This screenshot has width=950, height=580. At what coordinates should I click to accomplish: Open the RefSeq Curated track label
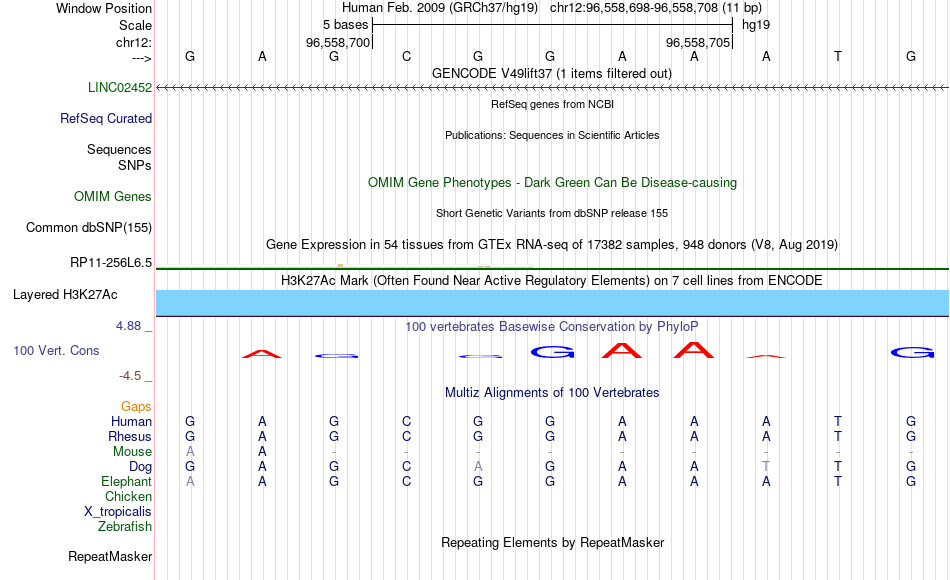(106, 118)
